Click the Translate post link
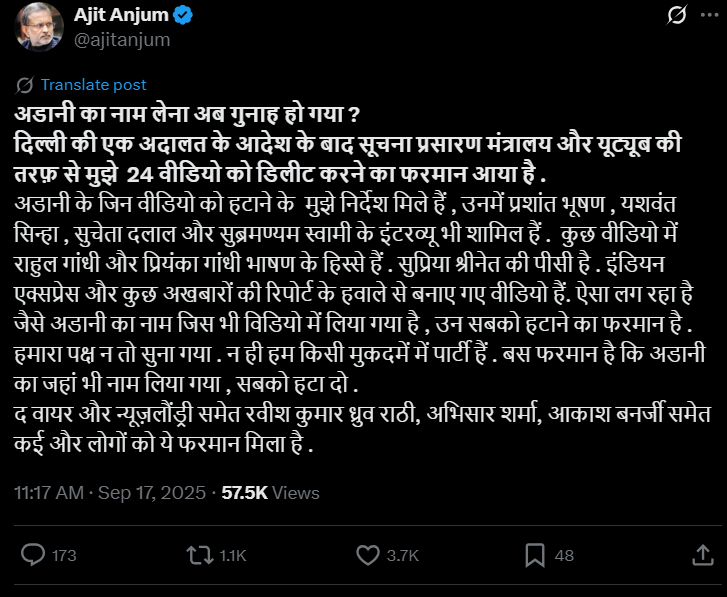 pos(94,85)
